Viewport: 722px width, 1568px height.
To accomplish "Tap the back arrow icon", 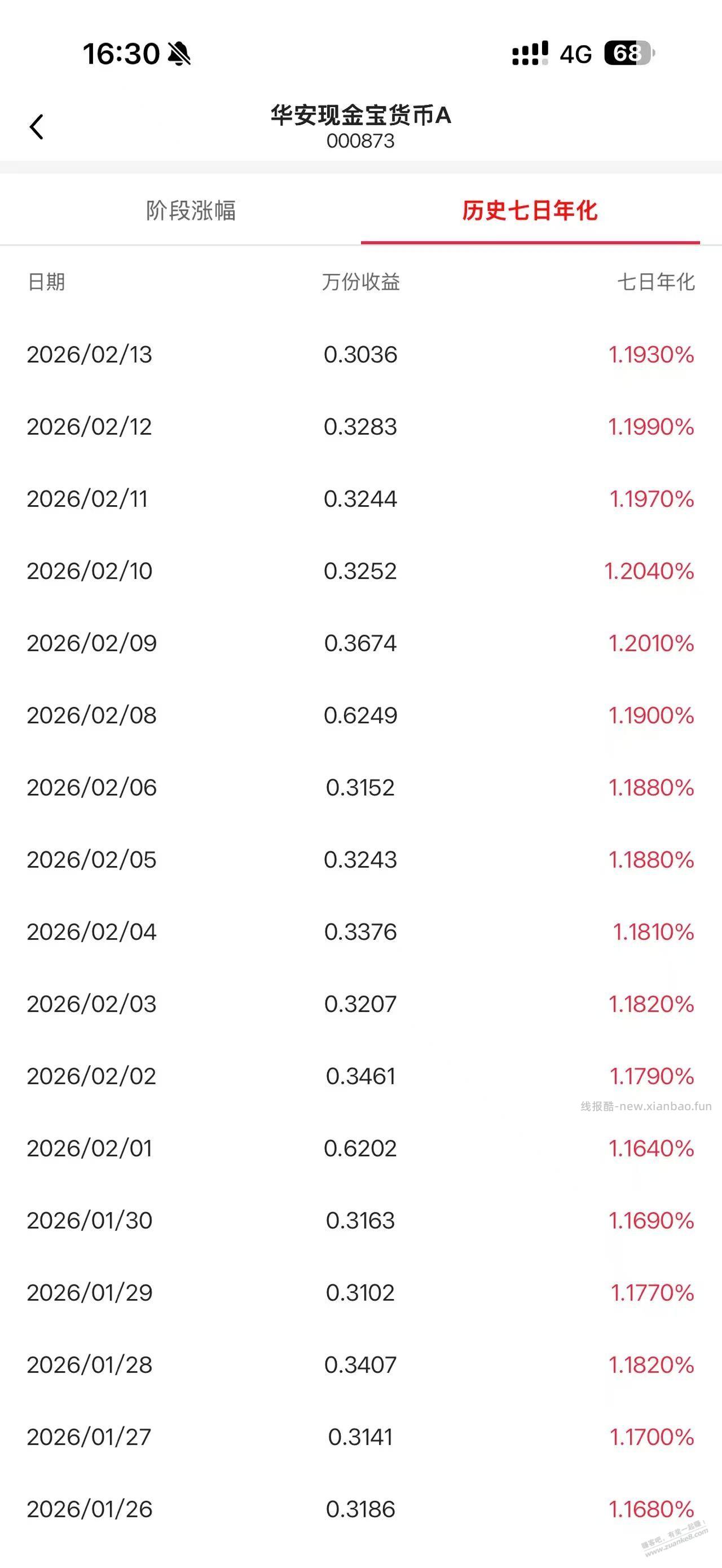I will click(37, 127).
